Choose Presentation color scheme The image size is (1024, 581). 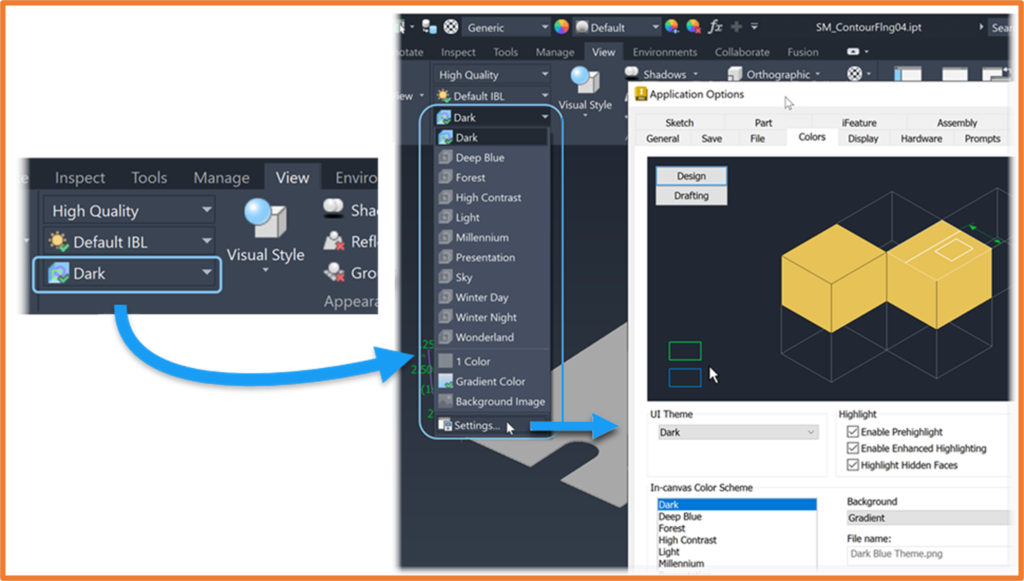[x=492, y=257]
